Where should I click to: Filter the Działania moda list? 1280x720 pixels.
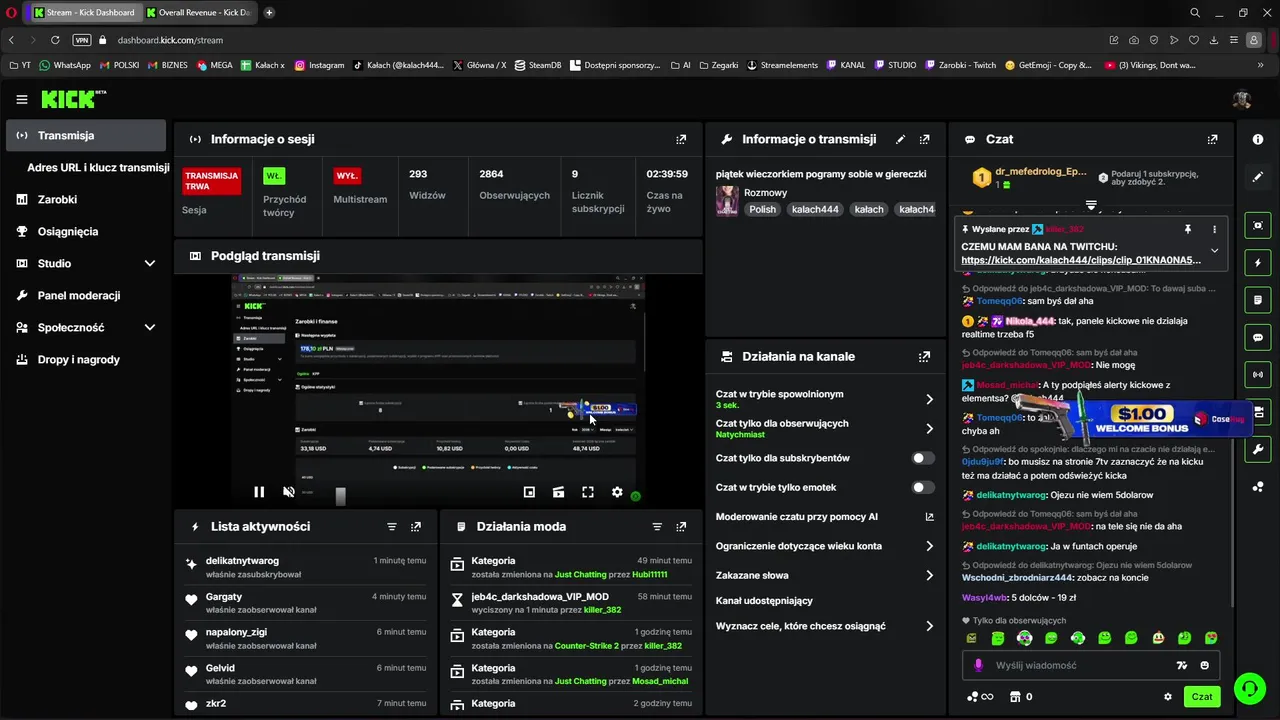pyautogui.click(x=657, y=526)
